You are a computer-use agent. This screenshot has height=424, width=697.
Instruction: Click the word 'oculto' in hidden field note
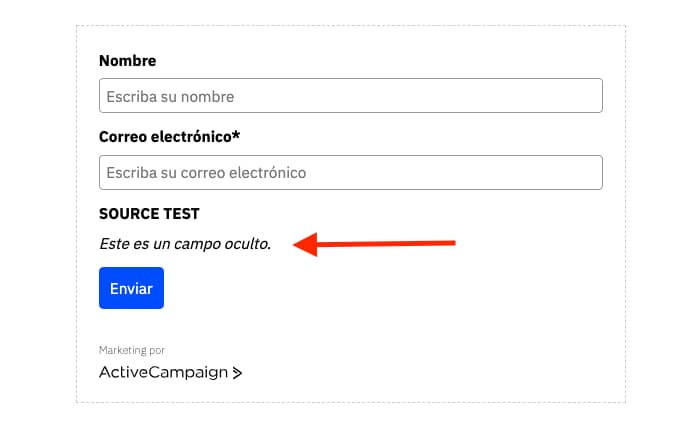coord(246,244)
